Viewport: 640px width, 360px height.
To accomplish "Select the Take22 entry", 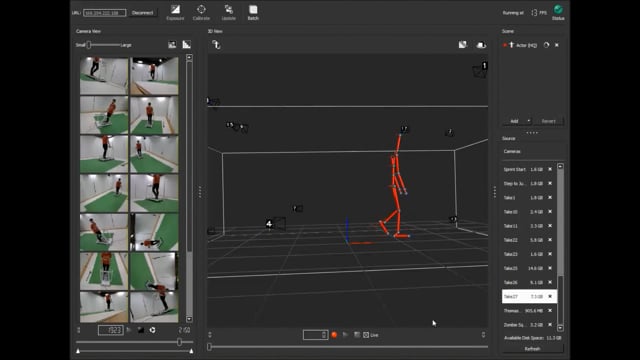I will (529, 240).
